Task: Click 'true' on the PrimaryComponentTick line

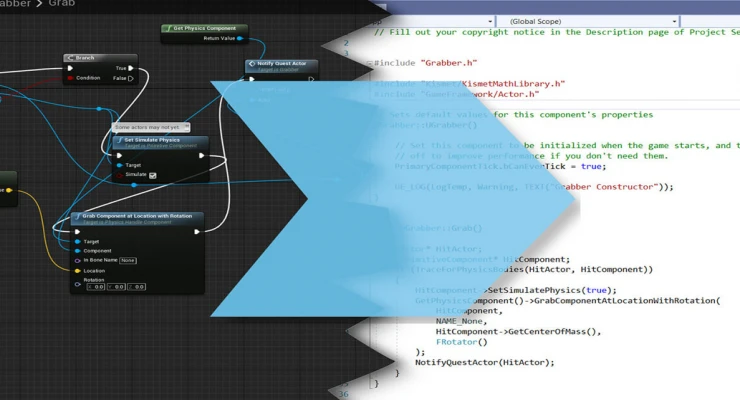Action: (591, 167)
